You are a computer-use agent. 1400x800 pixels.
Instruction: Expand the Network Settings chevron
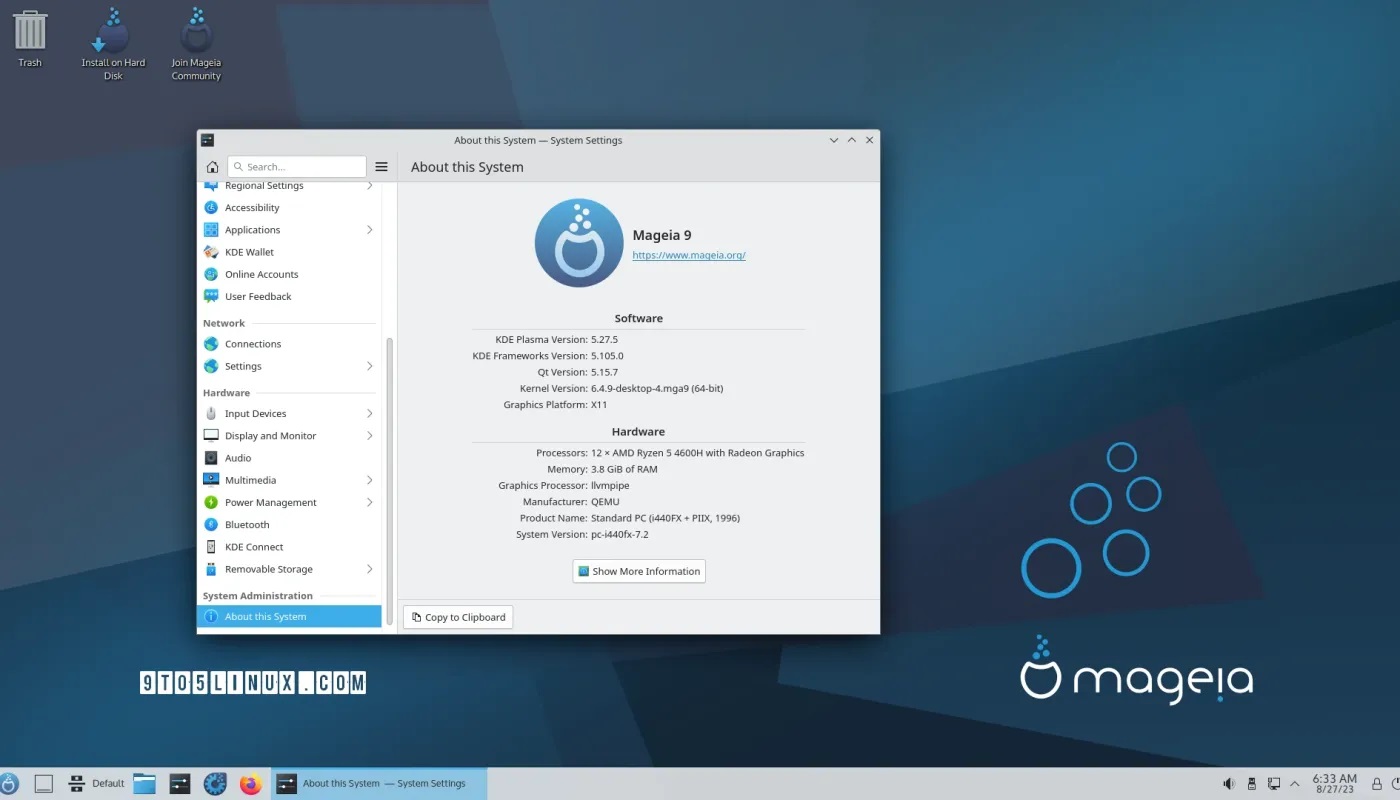point(369,366)
